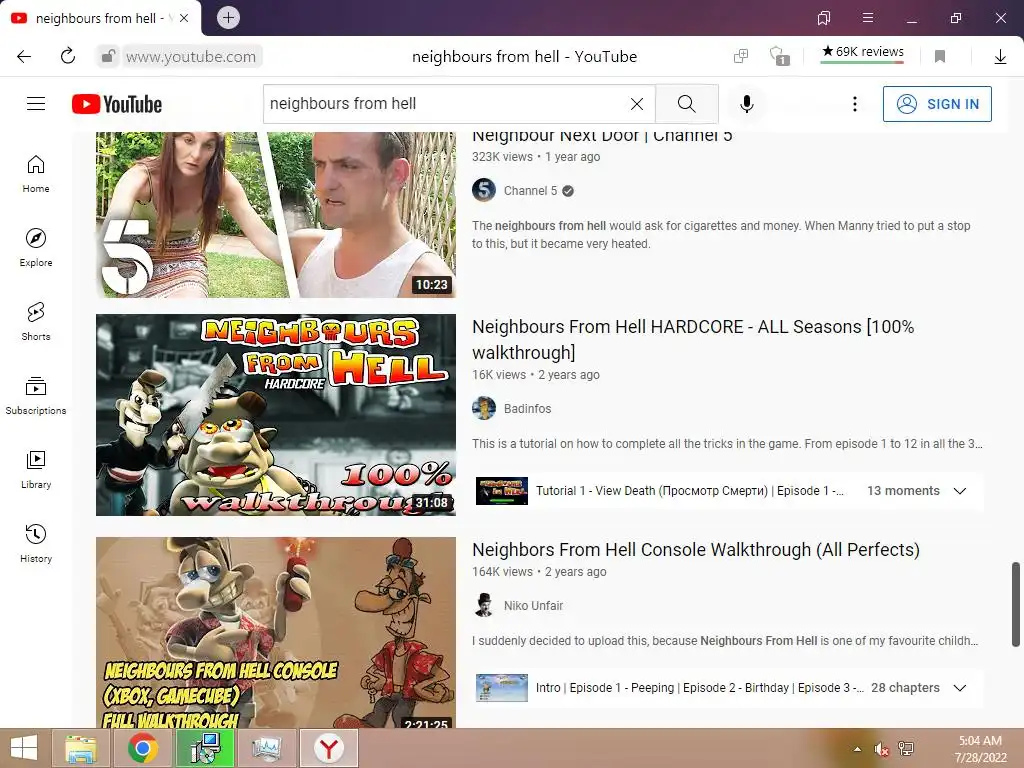The width and height of the screenshot is (1024, 768).
Task: Open Google Chrome from taskbar
Action: tap(142, 748)
